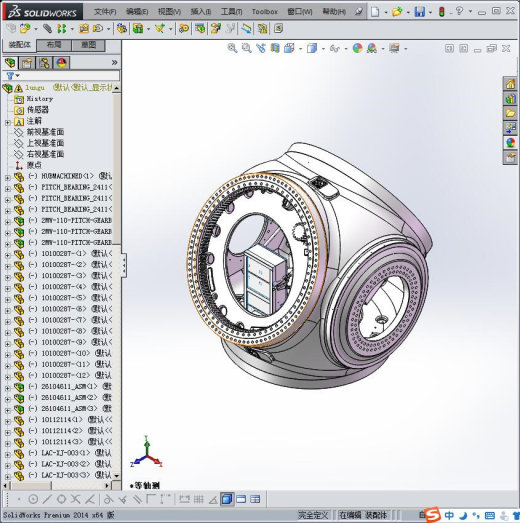Viewport: 520px width, 523px height.
Task: Select 原点 origin in feature tree
Action: tap(34, 165)
